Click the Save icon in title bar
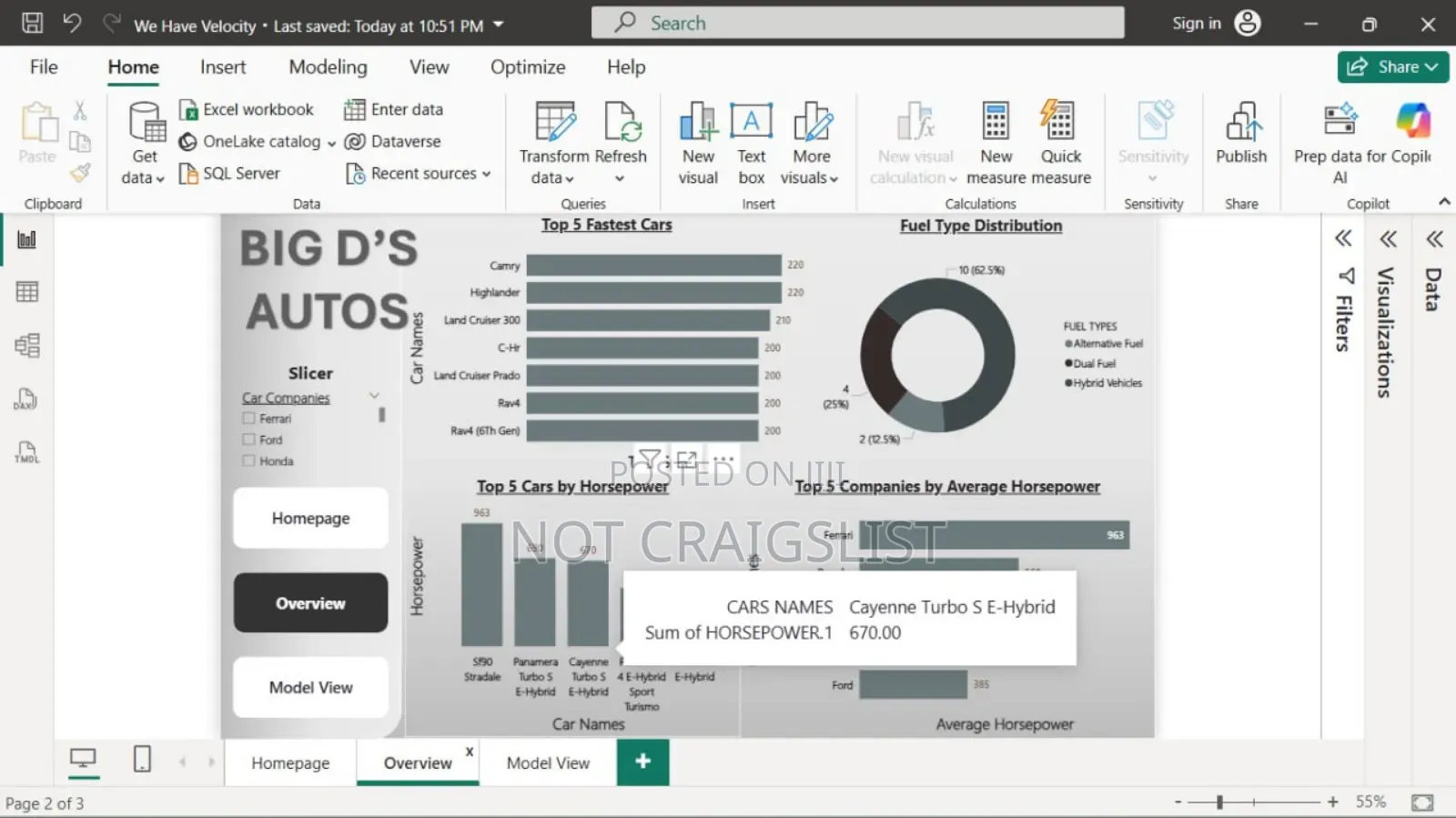The width and height of the screenshot is (1456, 818). coord(32,23)
